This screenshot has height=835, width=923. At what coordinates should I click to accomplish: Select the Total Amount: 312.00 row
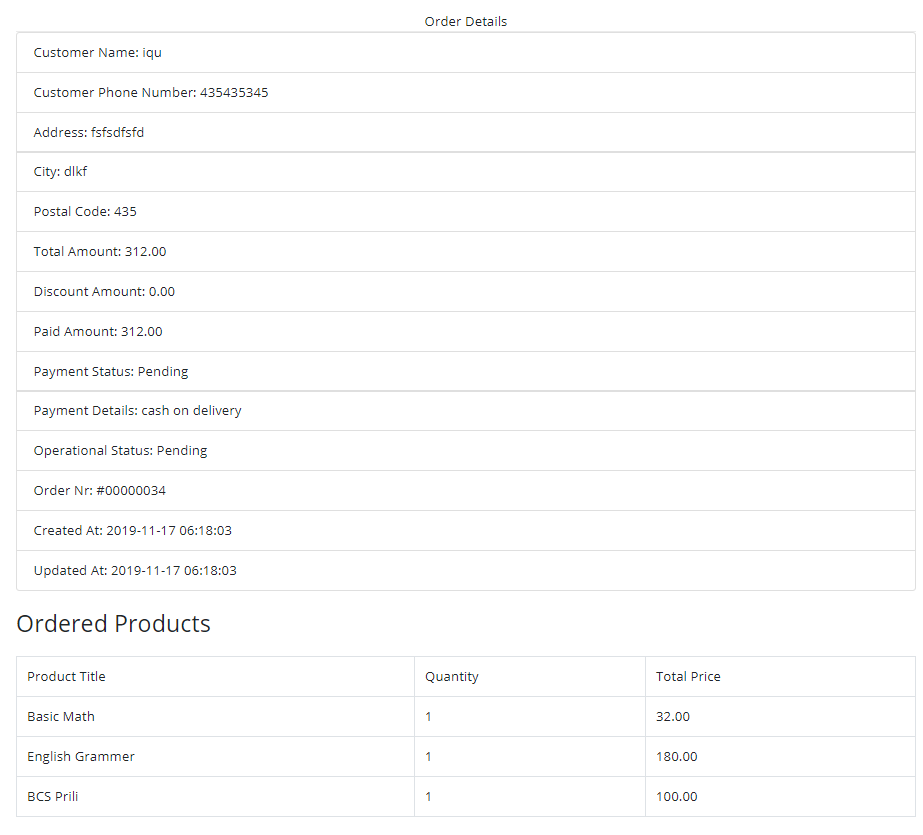(466, 252)
